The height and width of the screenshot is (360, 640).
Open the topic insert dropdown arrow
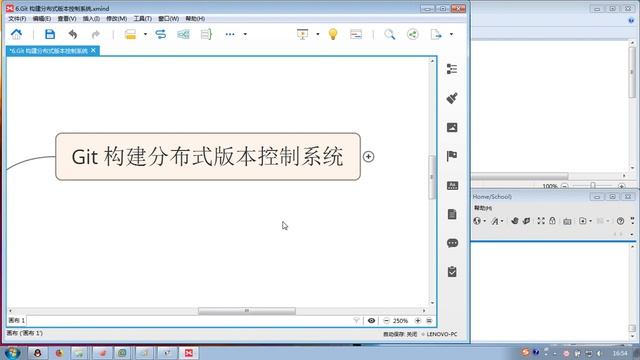pyautogui.click(x=145, y=34)
